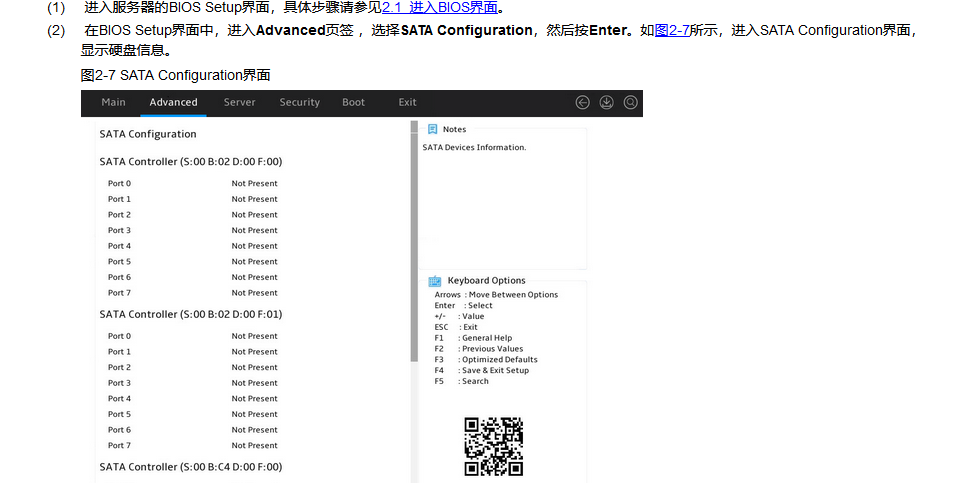This screenshot has height=501, width=962.
Task: Click 'Arrows : Move Between Options' line
Action: pos(496,294)
